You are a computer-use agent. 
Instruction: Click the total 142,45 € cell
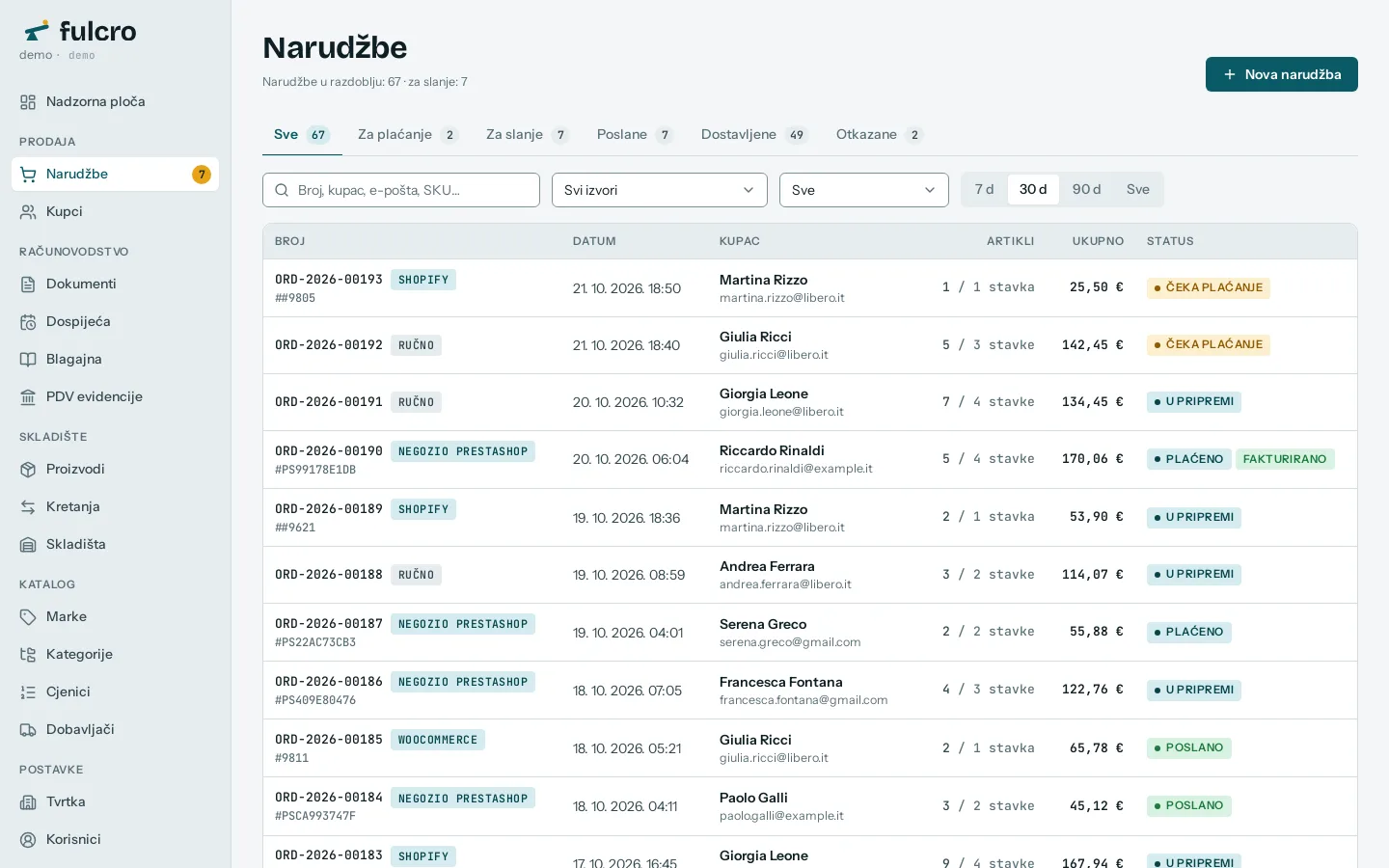click(1093, 345)
